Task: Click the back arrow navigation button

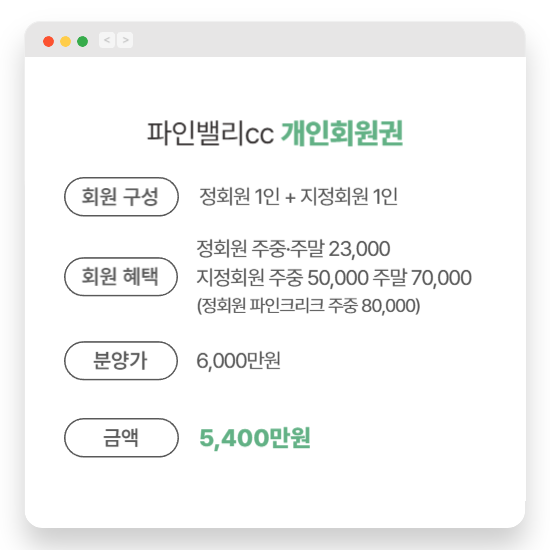Action: click(x=107, y=40)
